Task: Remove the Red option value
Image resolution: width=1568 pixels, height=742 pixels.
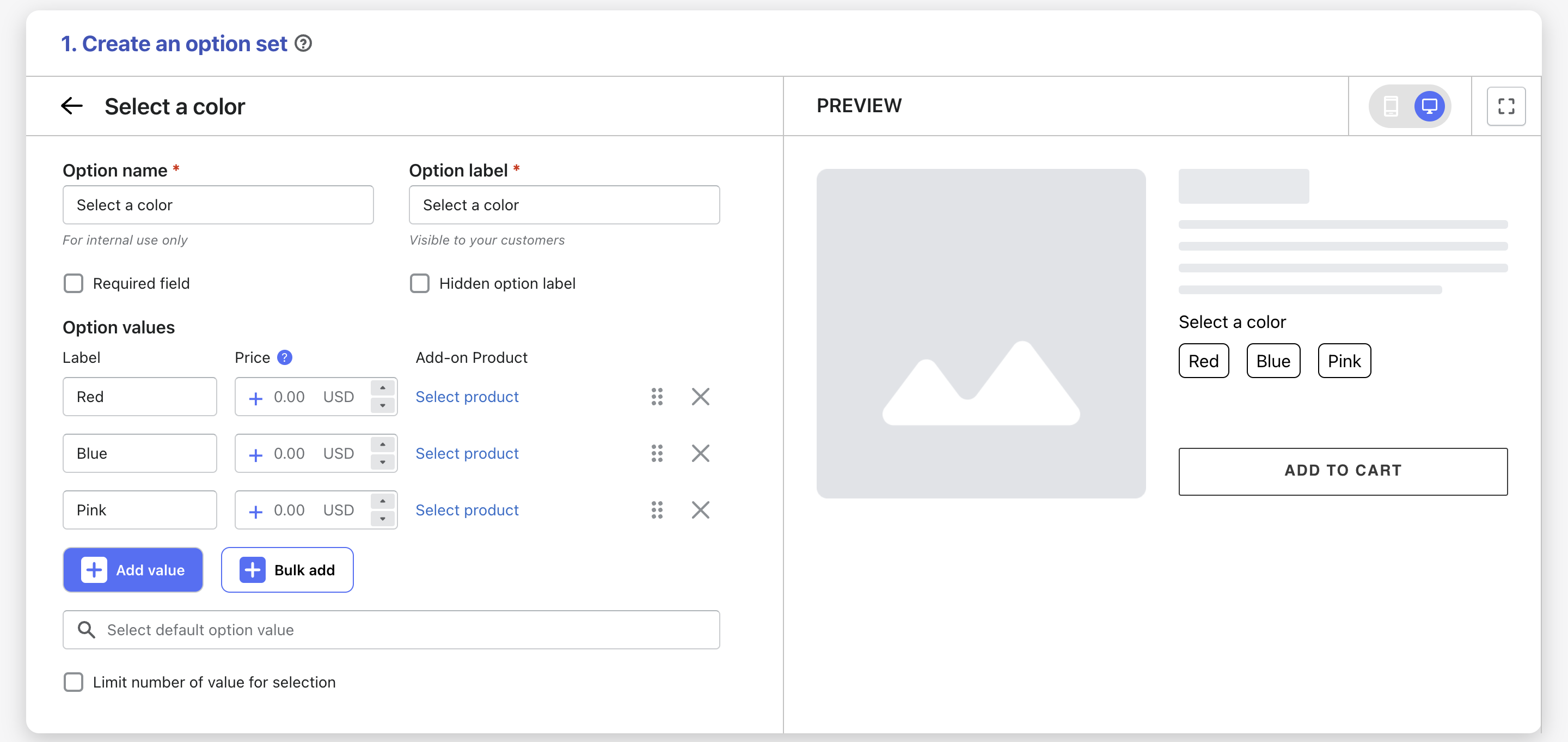Action: [700, 397]
